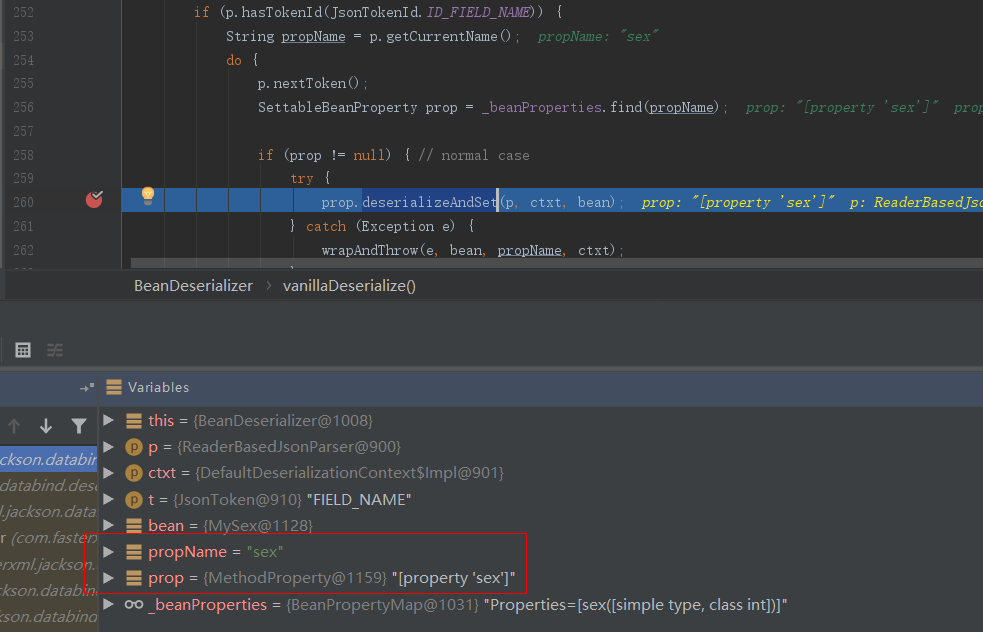Click the yellow lightbulb intention icon
Image resolution: width=983 pixels, height=632 pixels.
(x=147, y=196)
